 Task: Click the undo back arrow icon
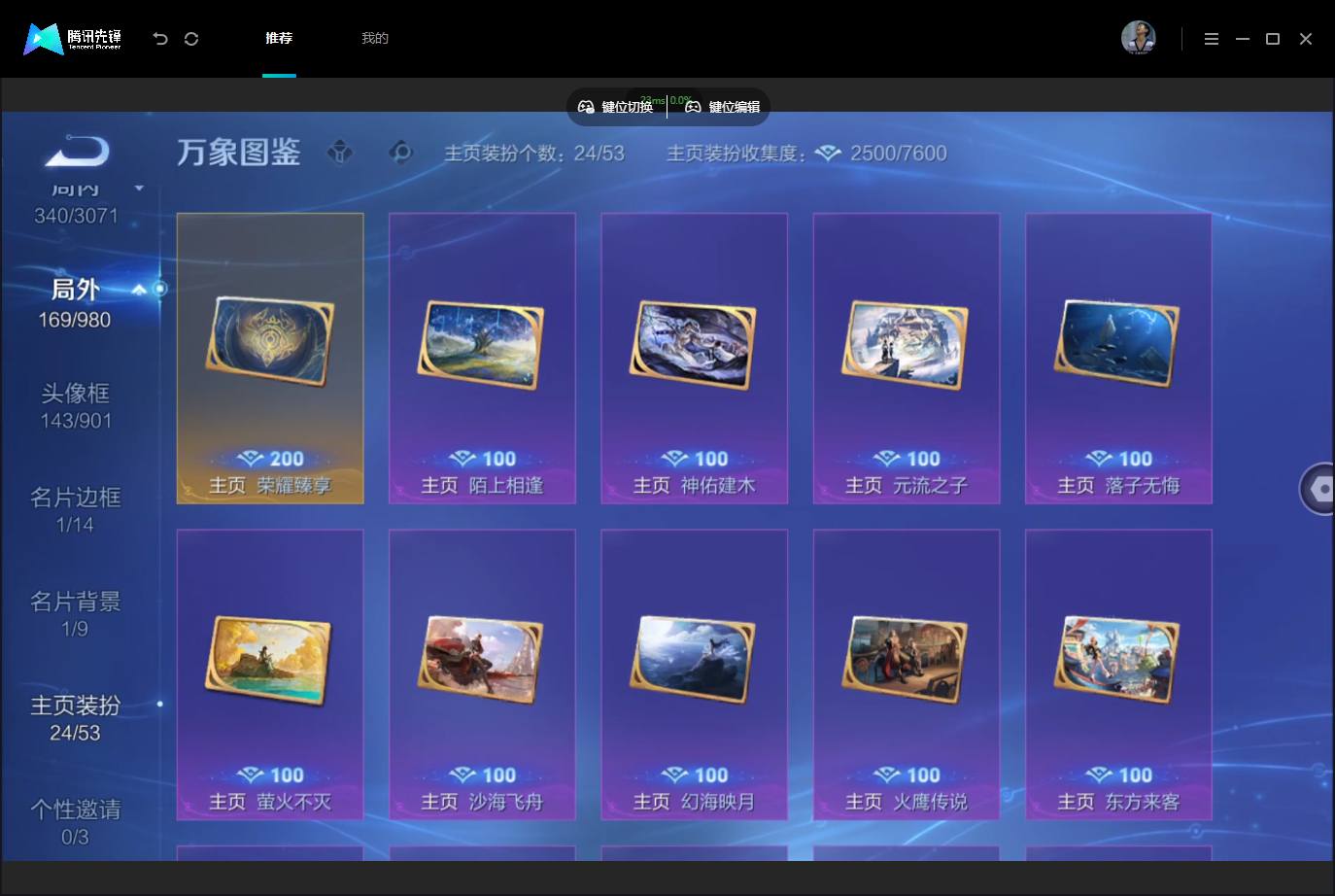tap(160, 39)
